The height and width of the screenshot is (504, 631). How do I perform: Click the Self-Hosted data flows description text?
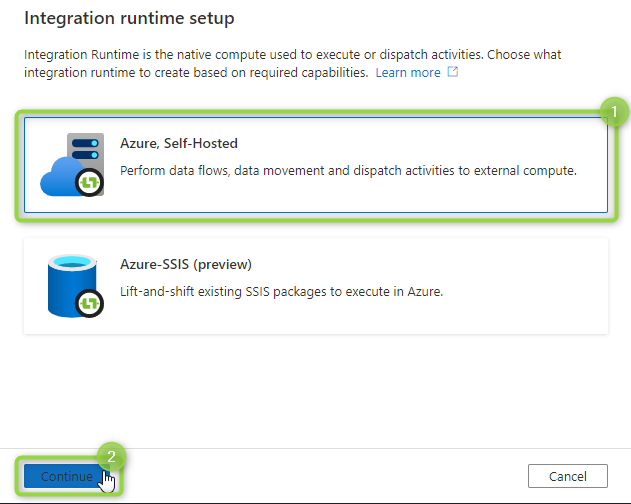pyautogui.click(x=348, y=171)
